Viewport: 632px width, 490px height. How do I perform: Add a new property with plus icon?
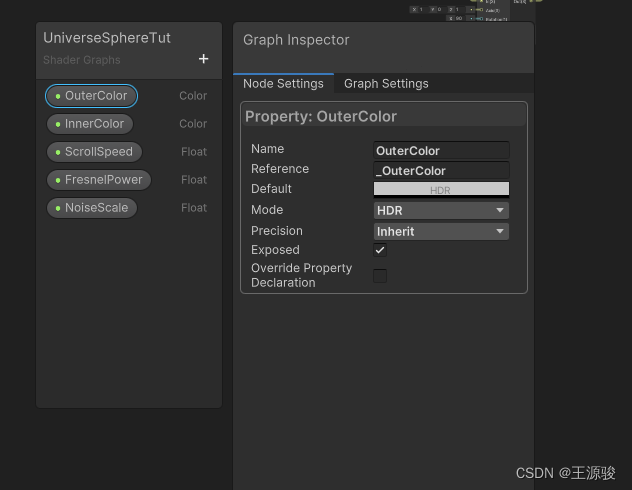[203, 59]
